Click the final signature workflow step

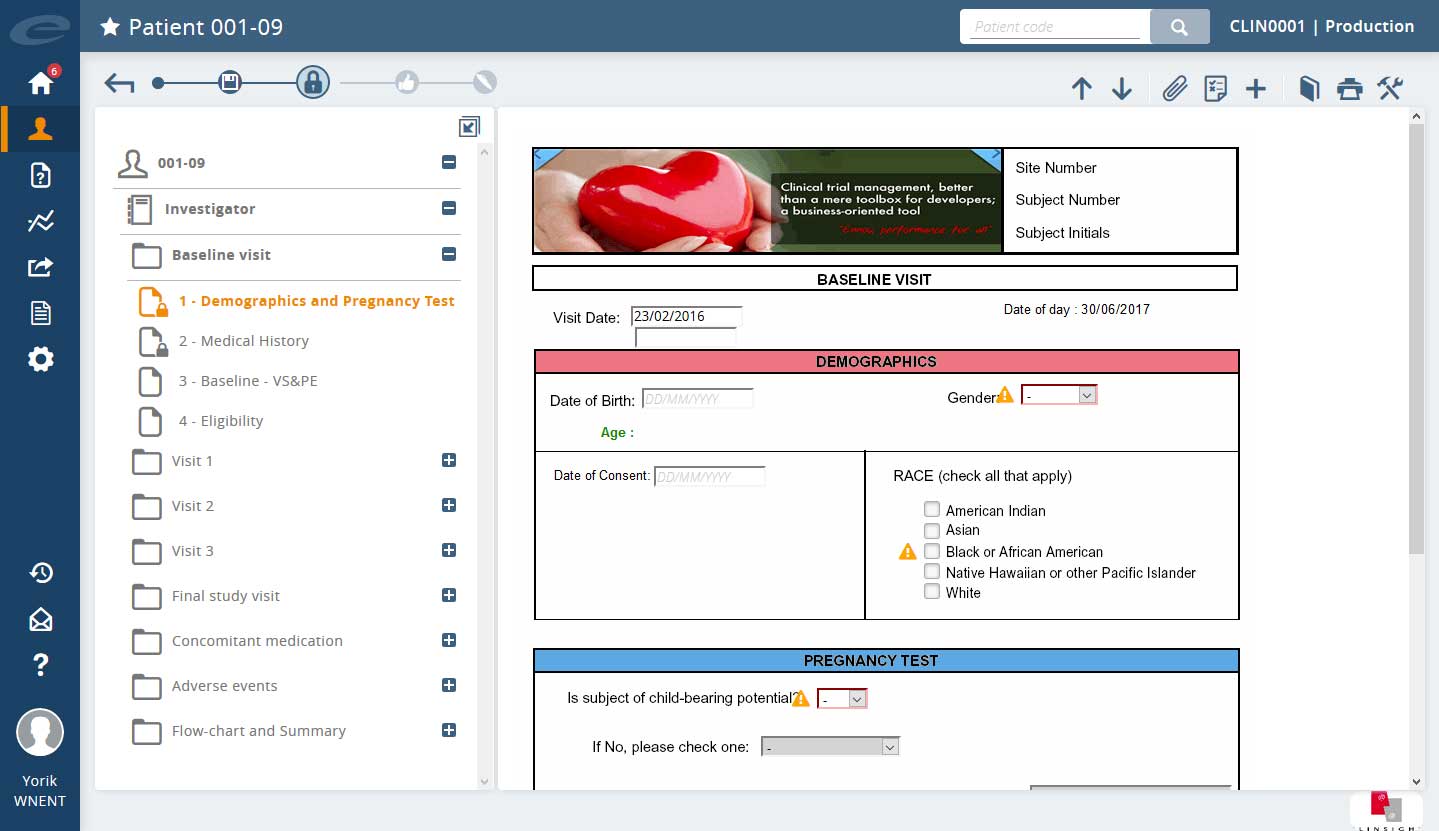coord(484,82)
